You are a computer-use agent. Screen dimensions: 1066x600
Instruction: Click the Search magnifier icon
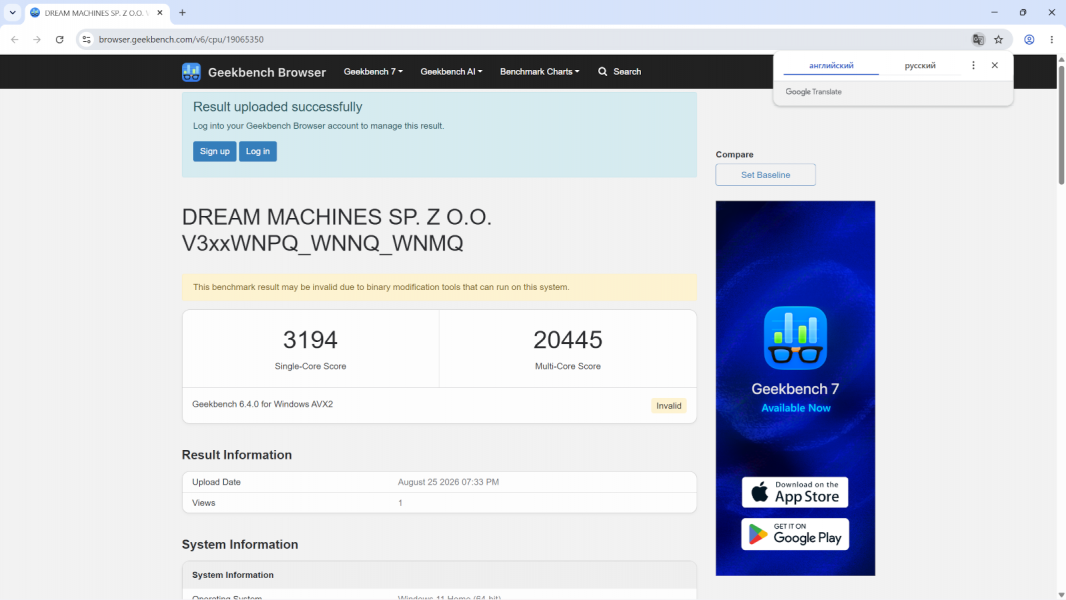coord(602,71)
